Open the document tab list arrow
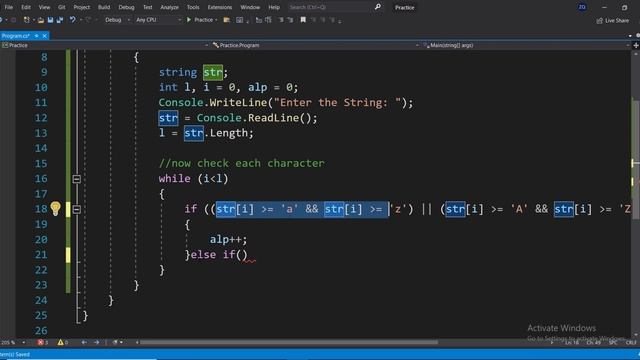 tap(630, 36)
